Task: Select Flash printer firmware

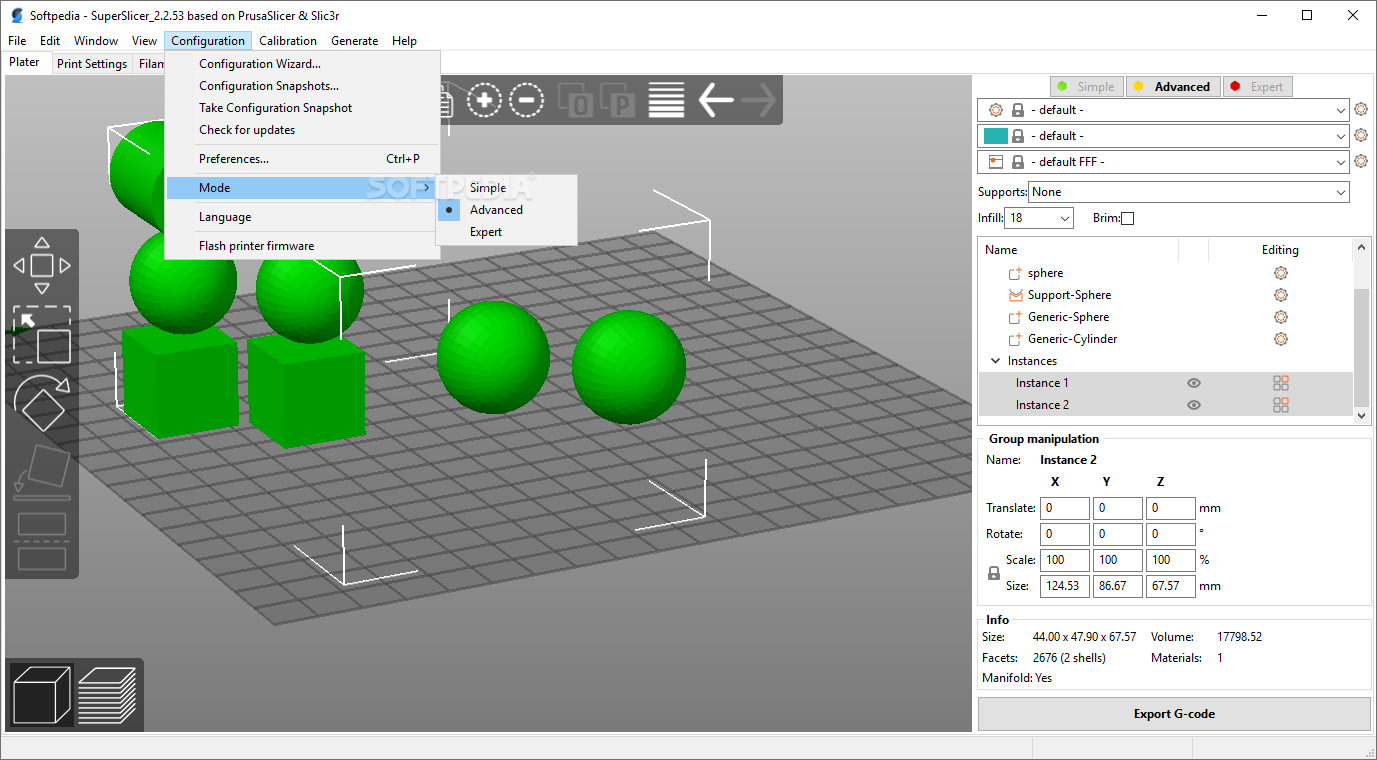Action: point(302,246)
